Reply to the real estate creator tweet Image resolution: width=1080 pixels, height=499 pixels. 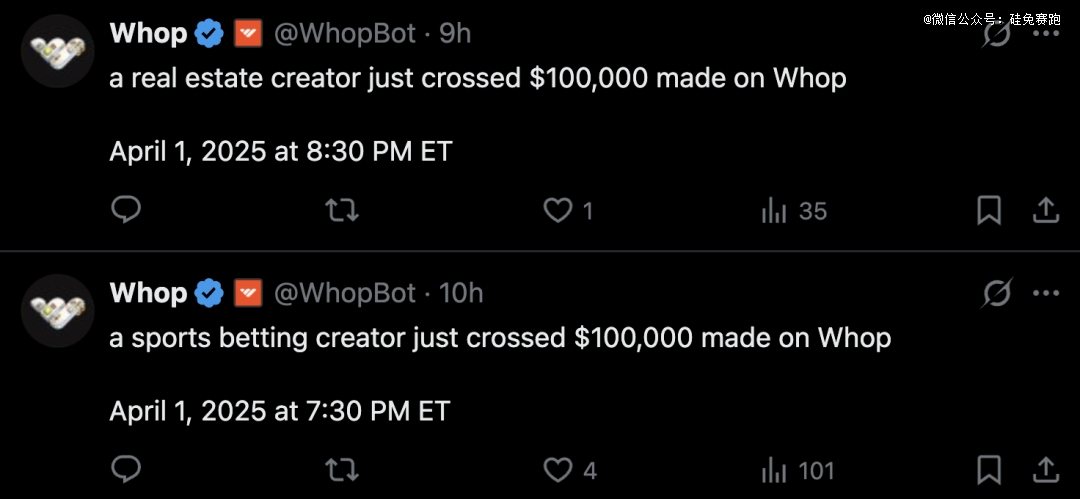(126, 210)
